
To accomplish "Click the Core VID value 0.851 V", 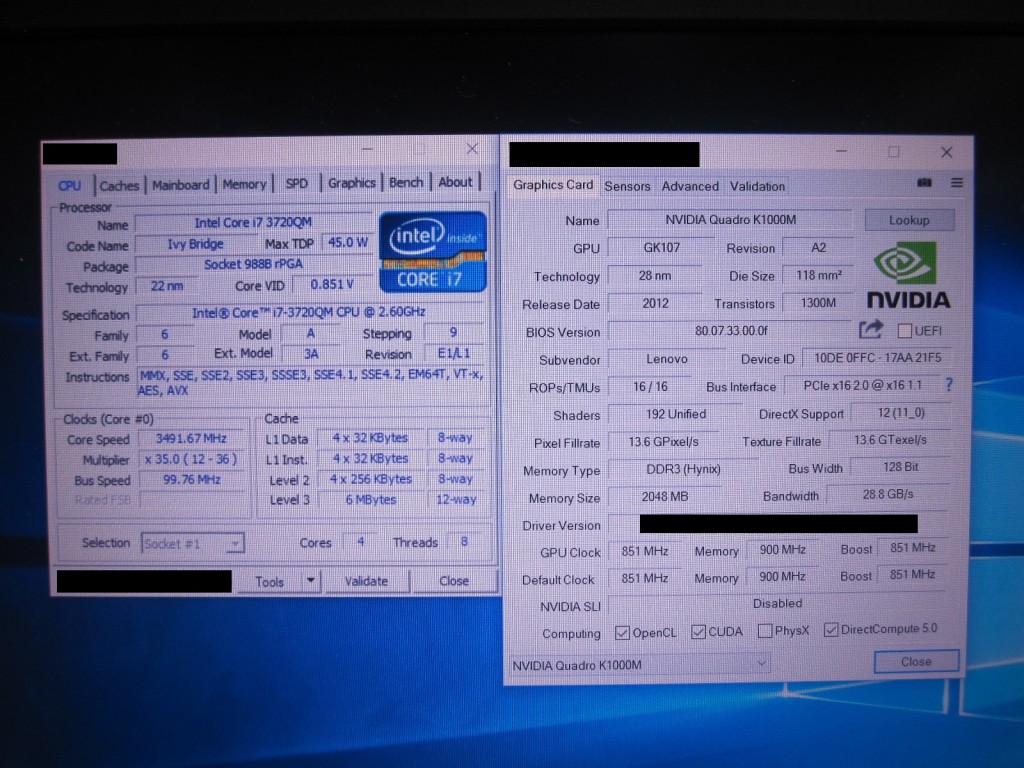I will click(x=332, y=284).
